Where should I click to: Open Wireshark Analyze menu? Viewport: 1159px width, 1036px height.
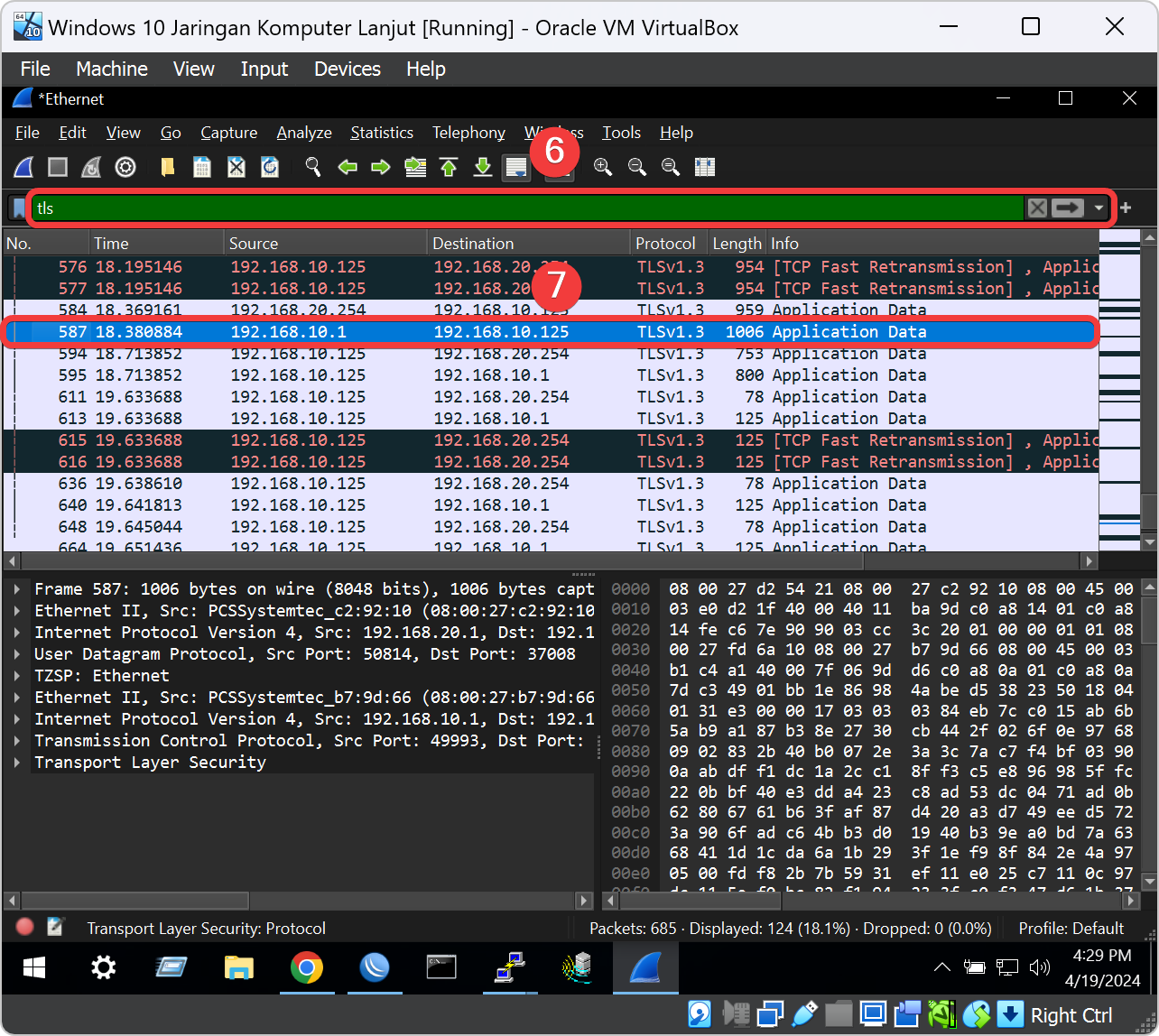pyautogui.click(x=304, y=133)
